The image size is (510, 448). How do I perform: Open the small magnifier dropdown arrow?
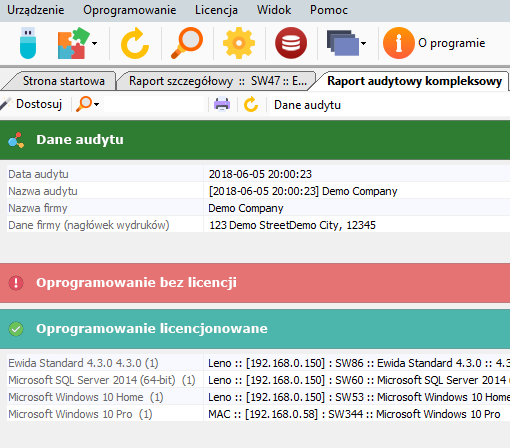(x=96, y=105)
